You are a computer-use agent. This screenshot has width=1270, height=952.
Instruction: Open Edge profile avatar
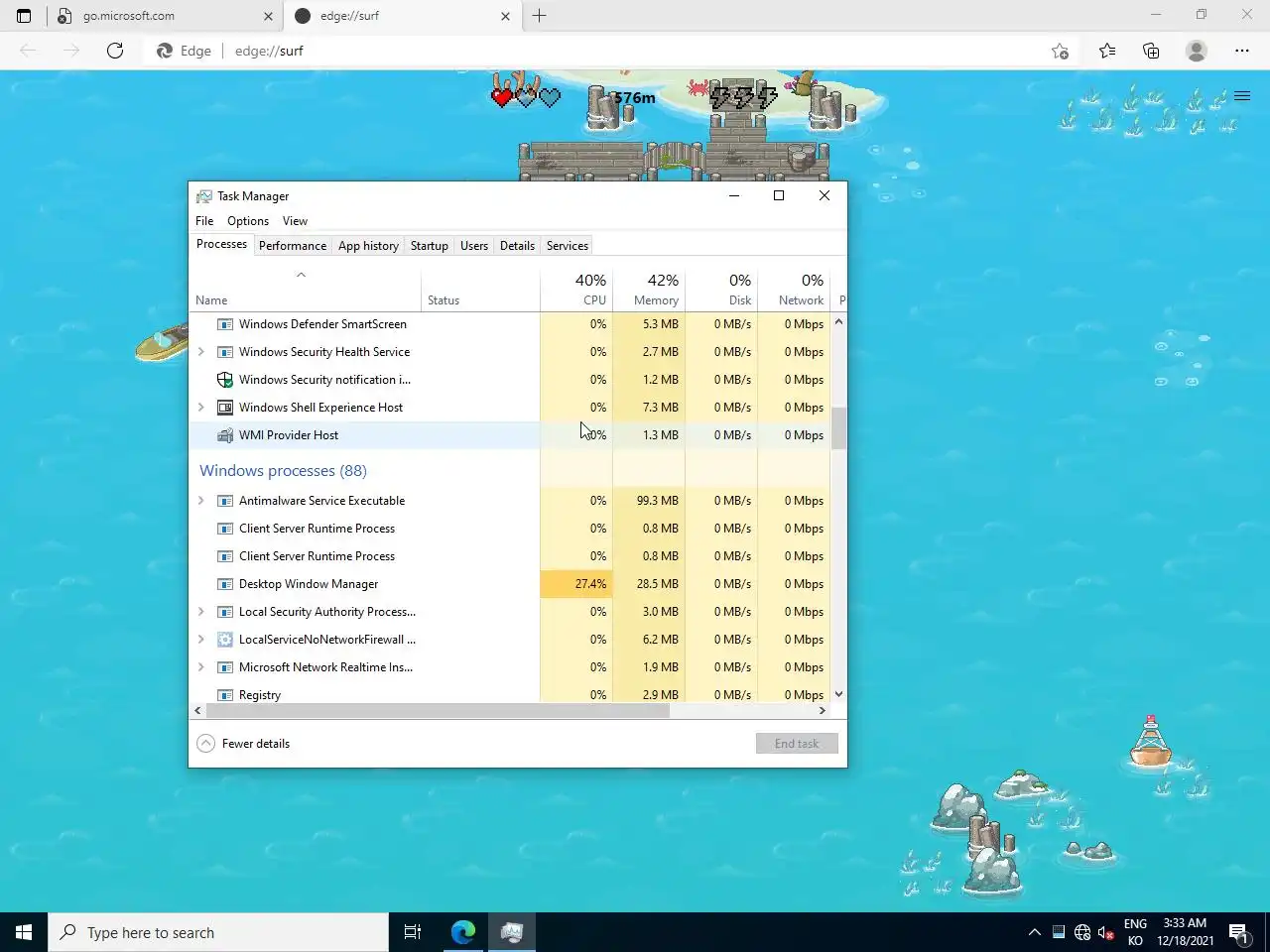pos(1197,51)
